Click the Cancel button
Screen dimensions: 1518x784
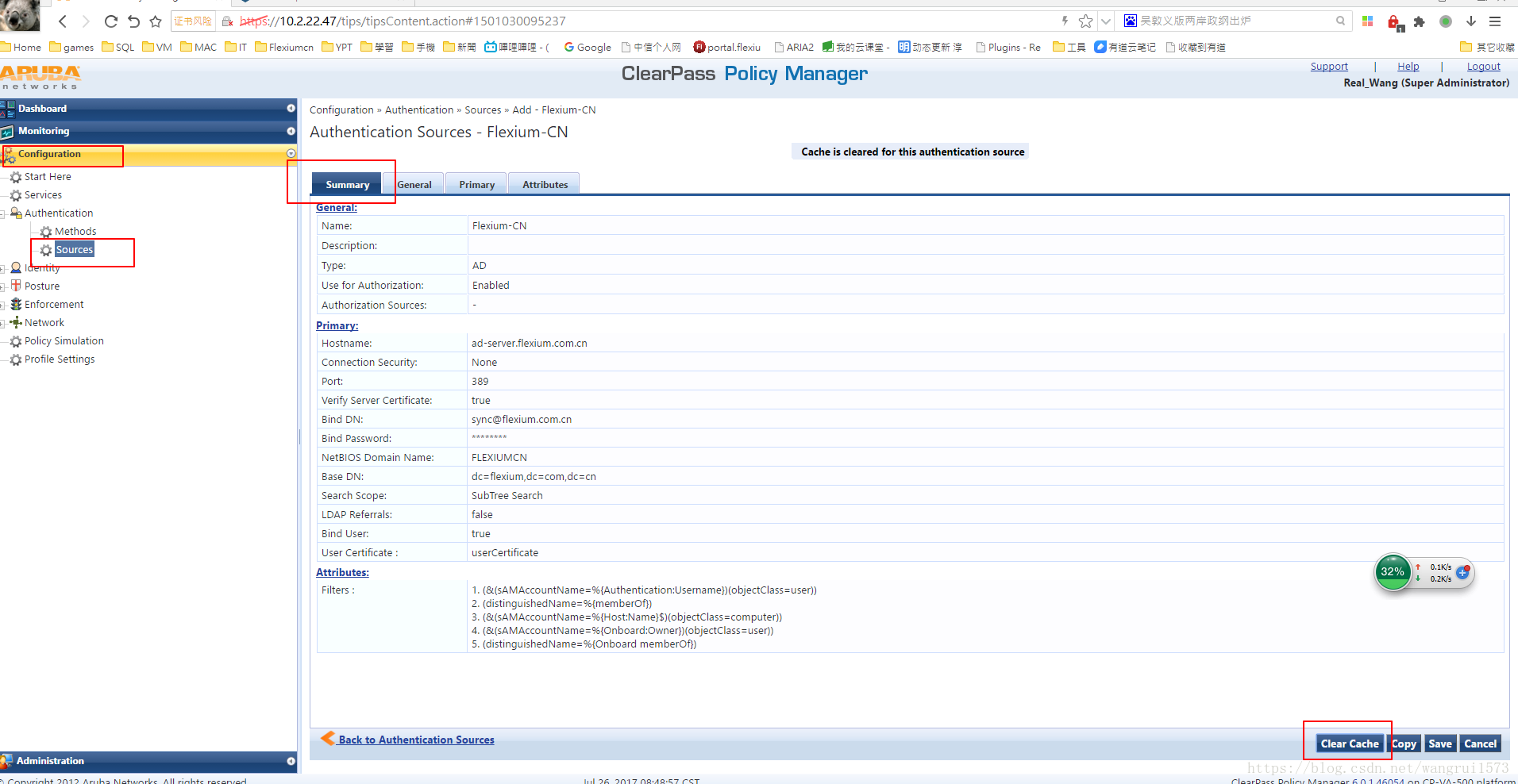point(1481,744)
